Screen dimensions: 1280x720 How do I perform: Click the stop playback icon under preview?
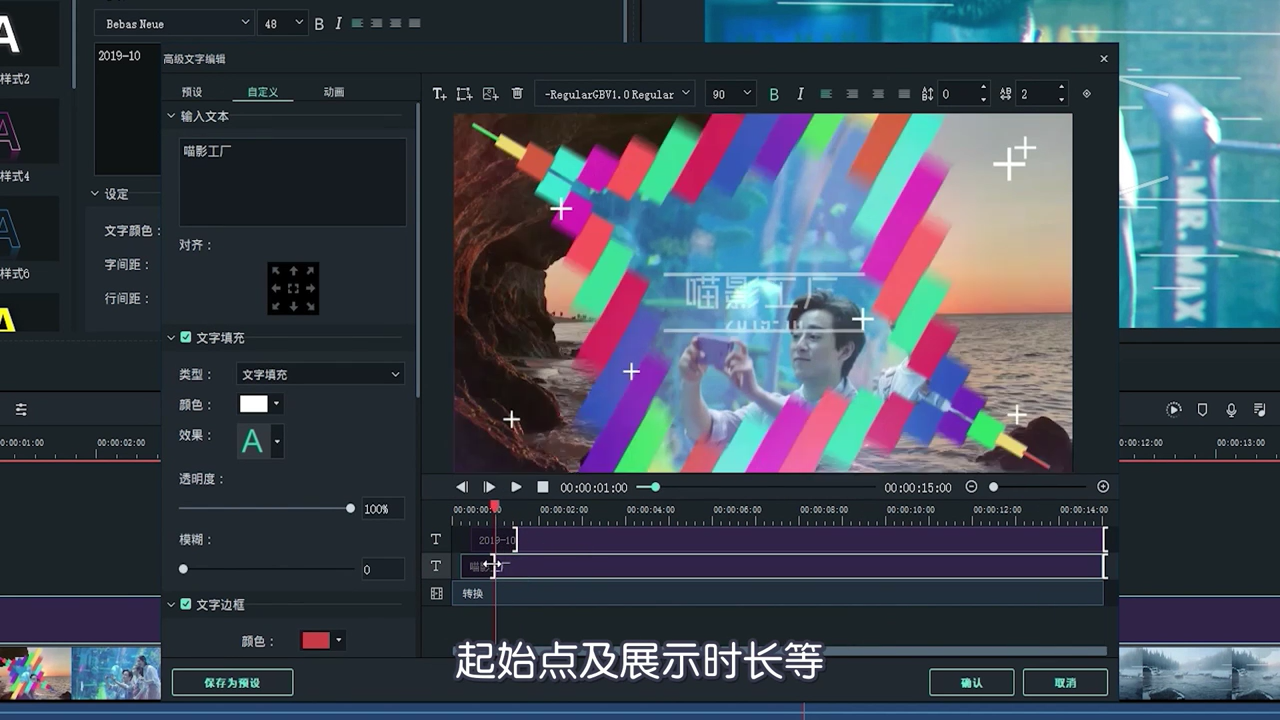(x=543, y=487)
